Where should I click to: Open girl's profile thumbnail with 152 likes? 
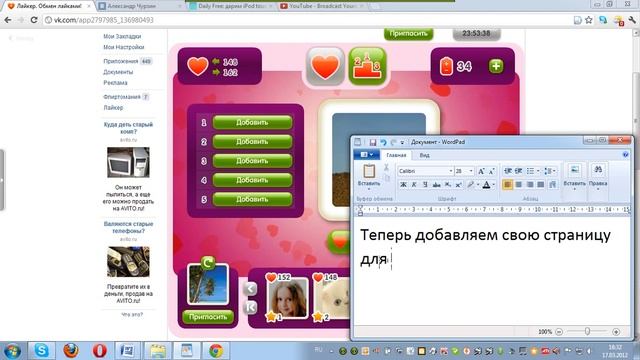[x=287, y=298]
